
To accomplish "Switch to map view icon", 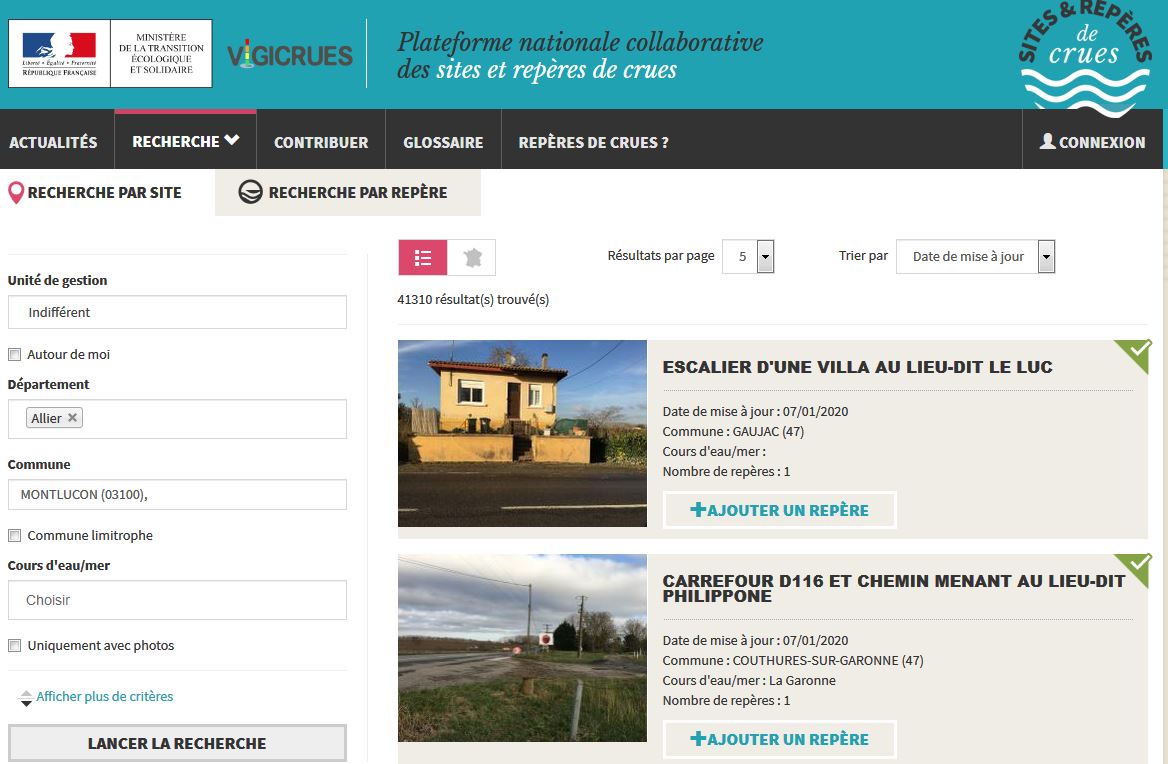I will pos(472,258).
